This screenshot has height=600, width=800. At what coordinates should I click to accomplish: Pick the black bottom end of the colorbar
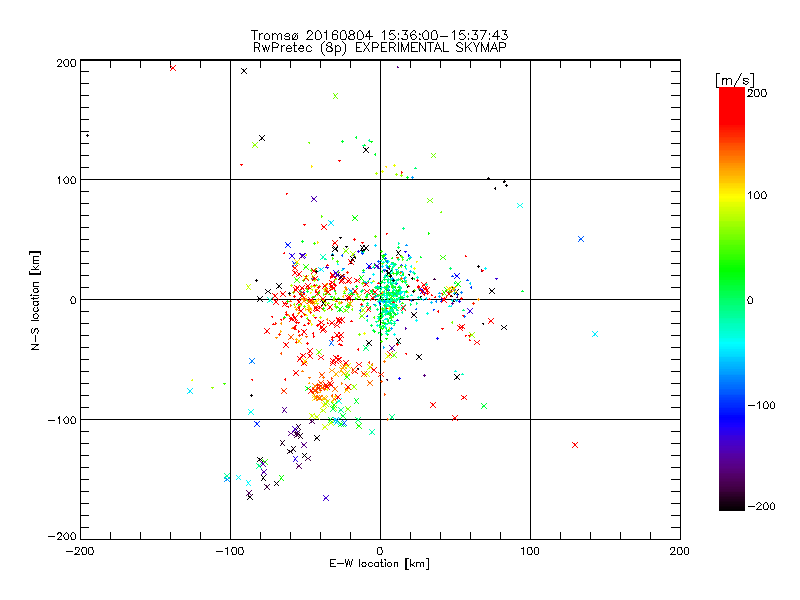pyautogui.click(x=732, y=506)
